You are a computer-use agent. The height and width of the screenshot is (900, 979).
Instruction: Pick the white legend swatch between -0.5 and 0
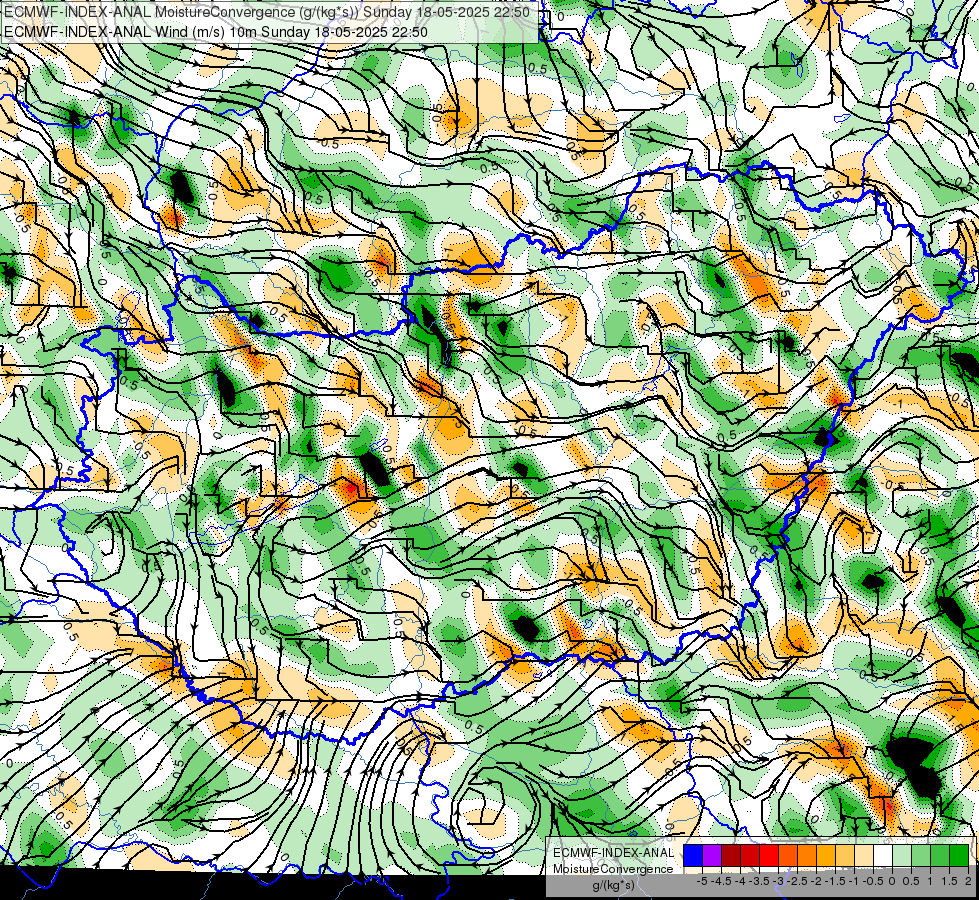point(883,856)
